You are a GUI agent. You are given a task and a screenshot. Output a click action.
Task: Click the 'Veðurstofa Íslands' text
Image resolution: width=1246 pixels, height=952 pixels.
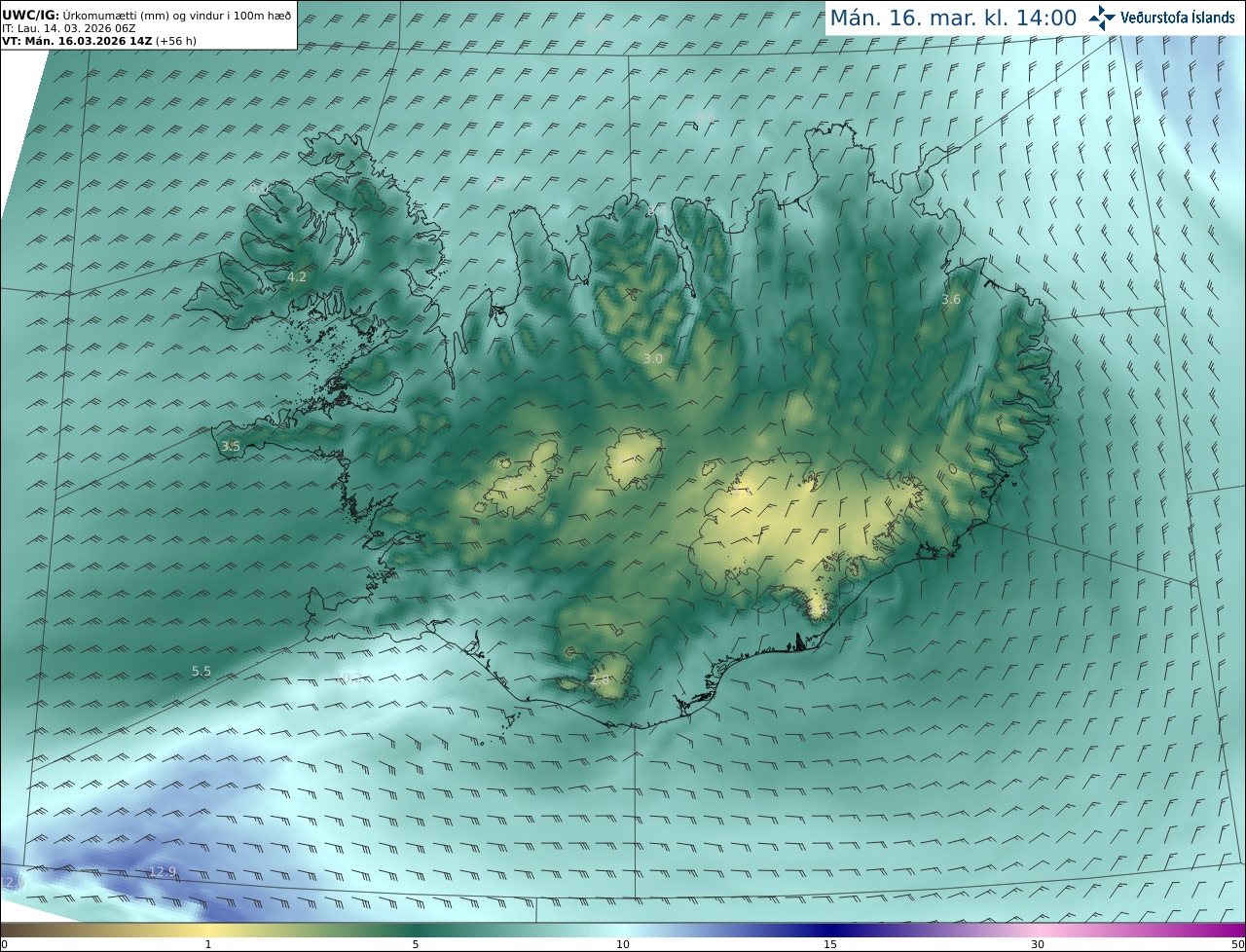pyautogui.click(x=1178, y=18)
